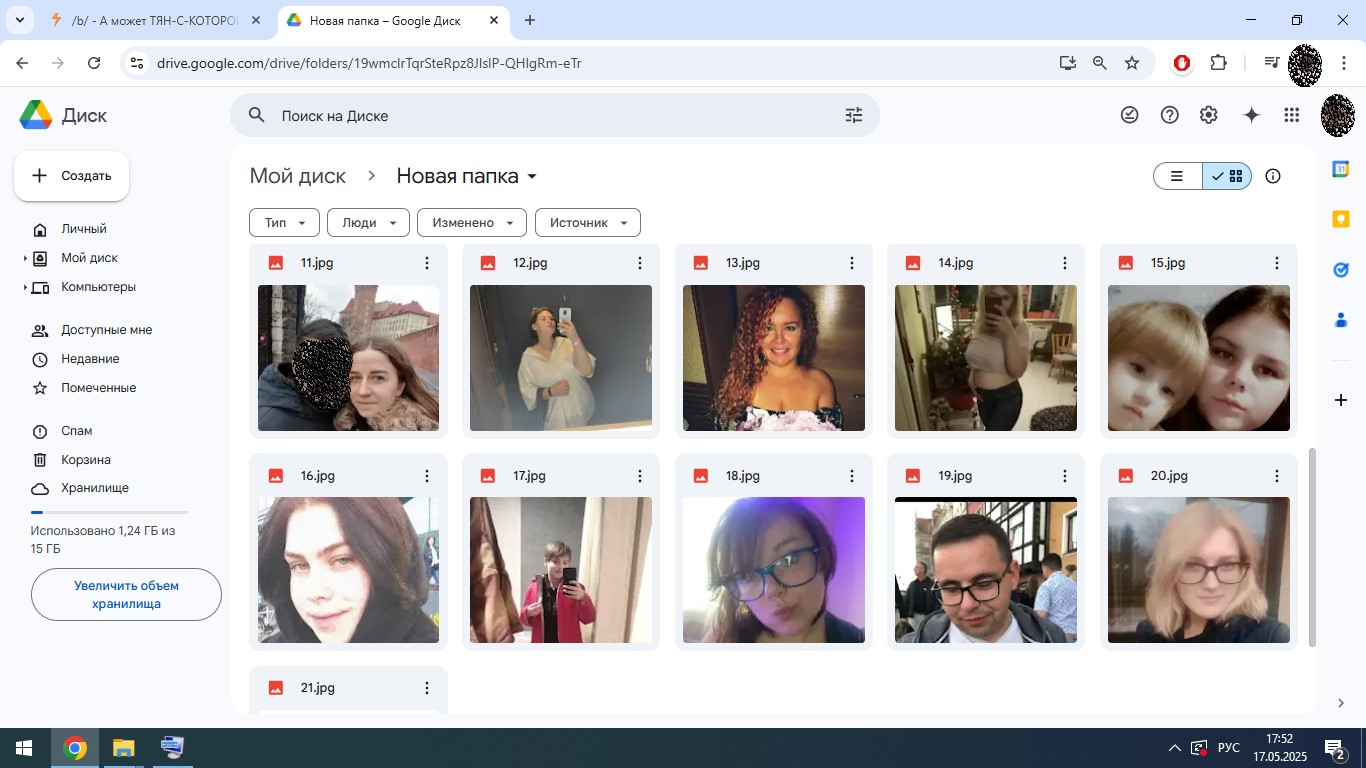Open more actions menu for 15.jpg

tap(1277, 263)
